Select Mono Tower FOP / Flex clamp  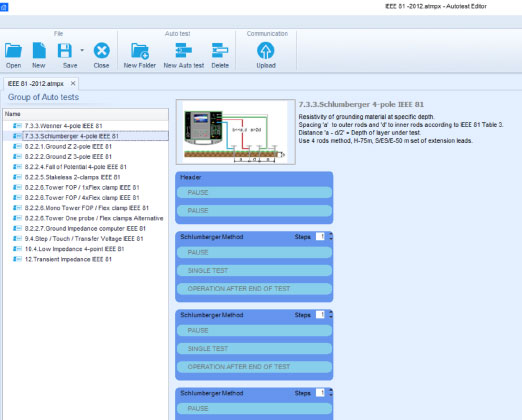click(87, 208)
